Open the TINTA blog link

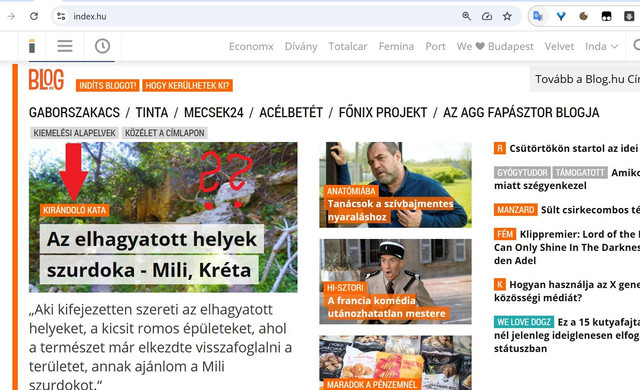click(151, 112)
